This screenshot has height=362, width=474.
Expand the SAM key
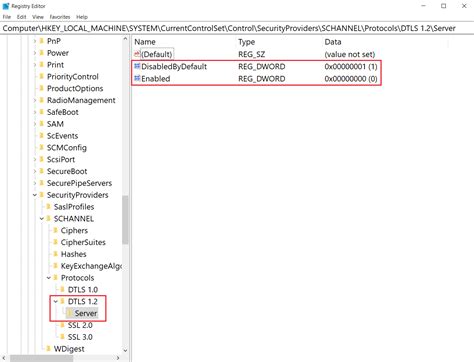(35, 124)
